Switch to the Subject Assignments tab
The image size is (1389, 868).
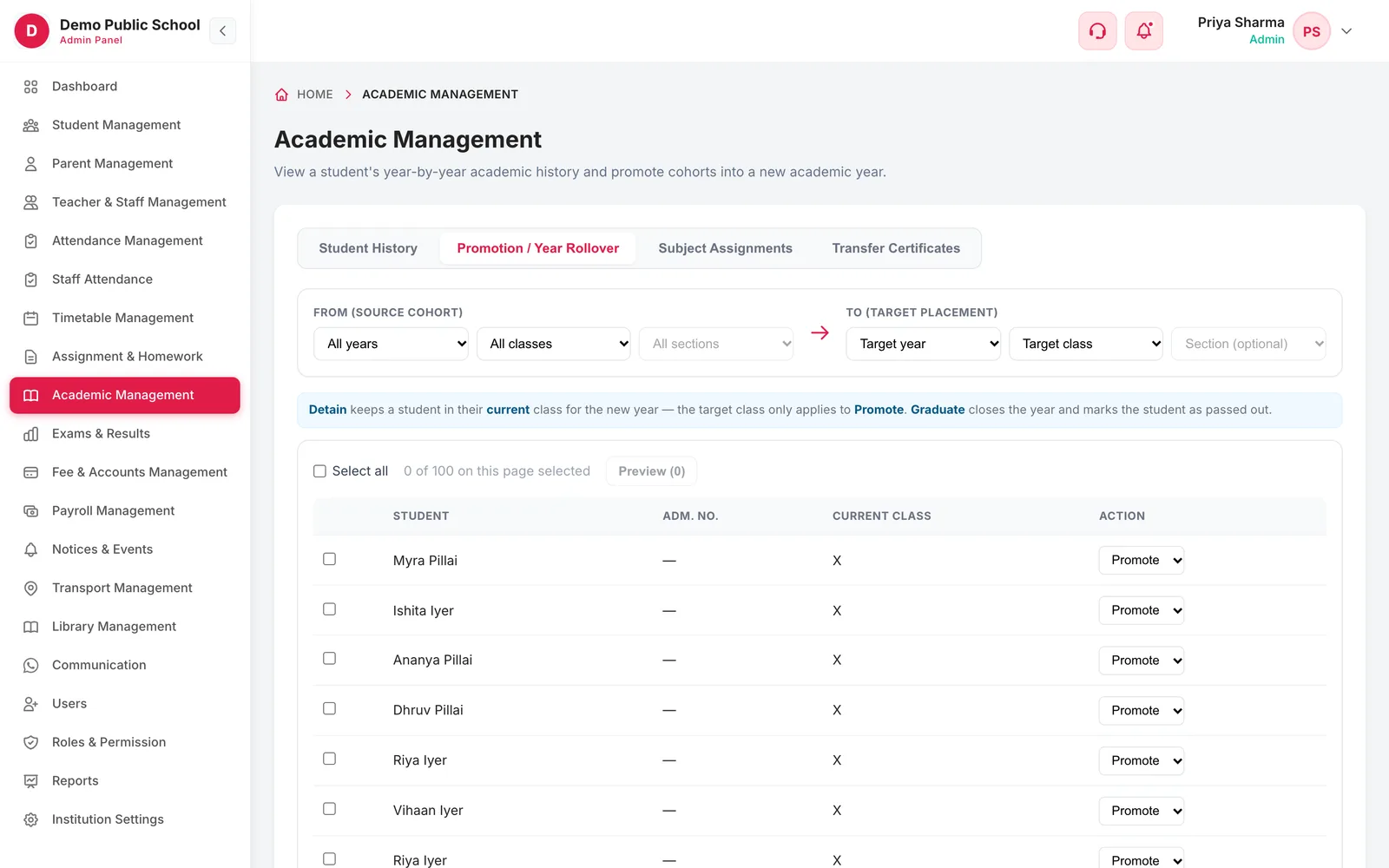coord(725,248)
